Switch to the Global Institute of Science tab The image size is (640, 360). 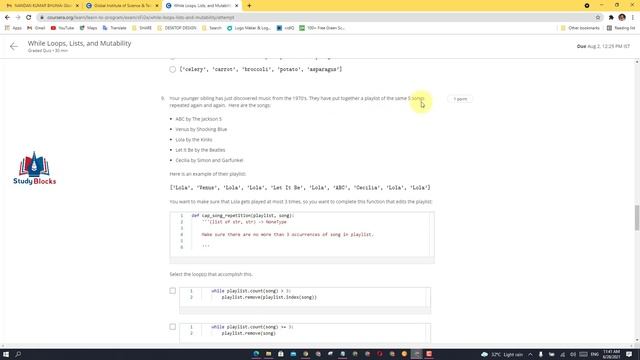pyautogui.click(x=121, y=6)
